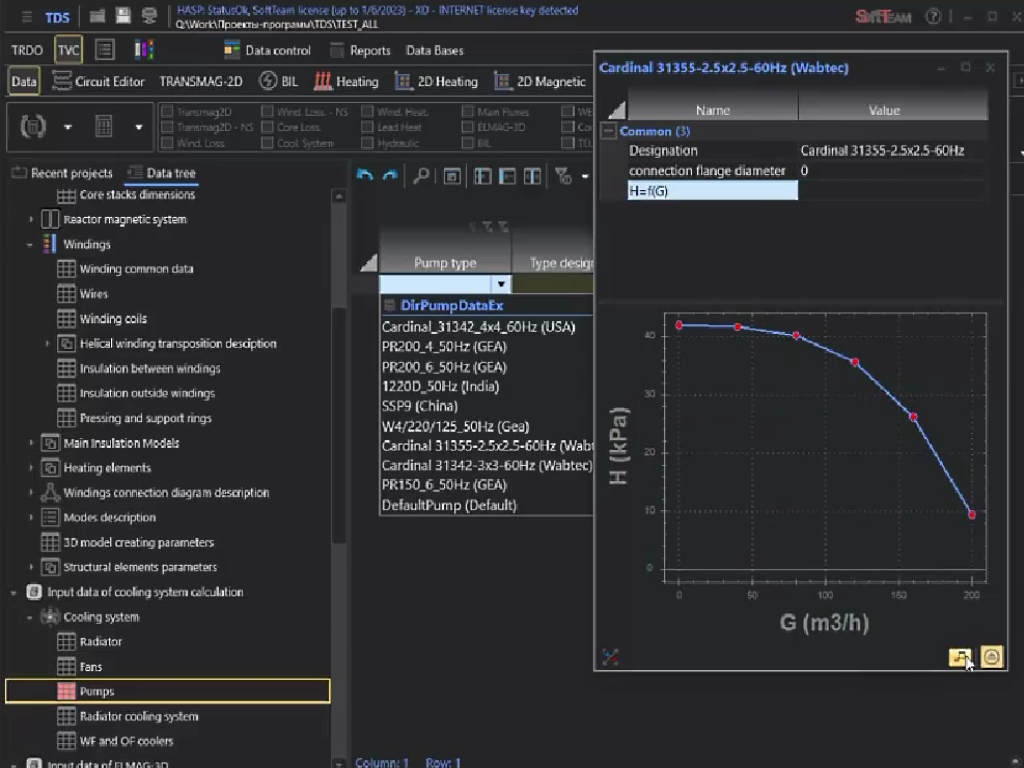Click the magnifier search icon

[422, 175]
